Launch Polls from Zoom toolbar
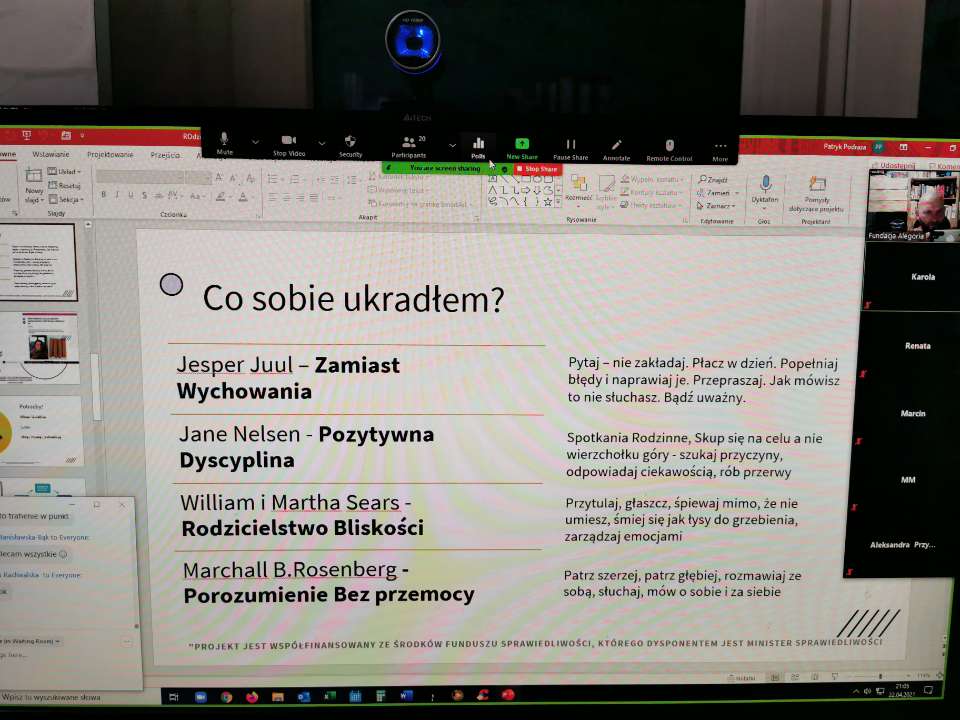Viewport: 960px width, 720px height. [478, 147]
